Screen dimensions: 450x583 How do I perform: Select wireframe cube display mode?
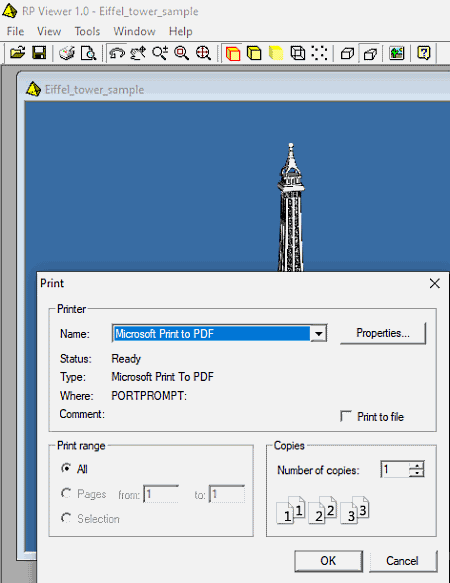click(x=298, y=53)
